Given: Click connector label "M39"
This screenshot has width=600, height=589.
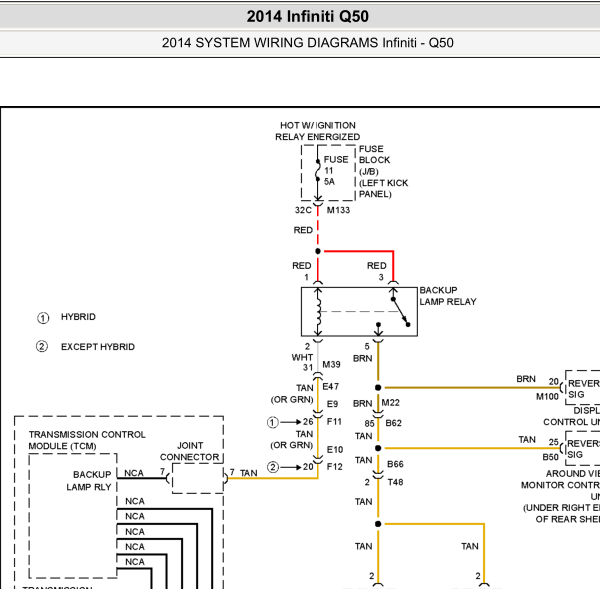Looking at the screenshot, I should click(x=331, y=364).
